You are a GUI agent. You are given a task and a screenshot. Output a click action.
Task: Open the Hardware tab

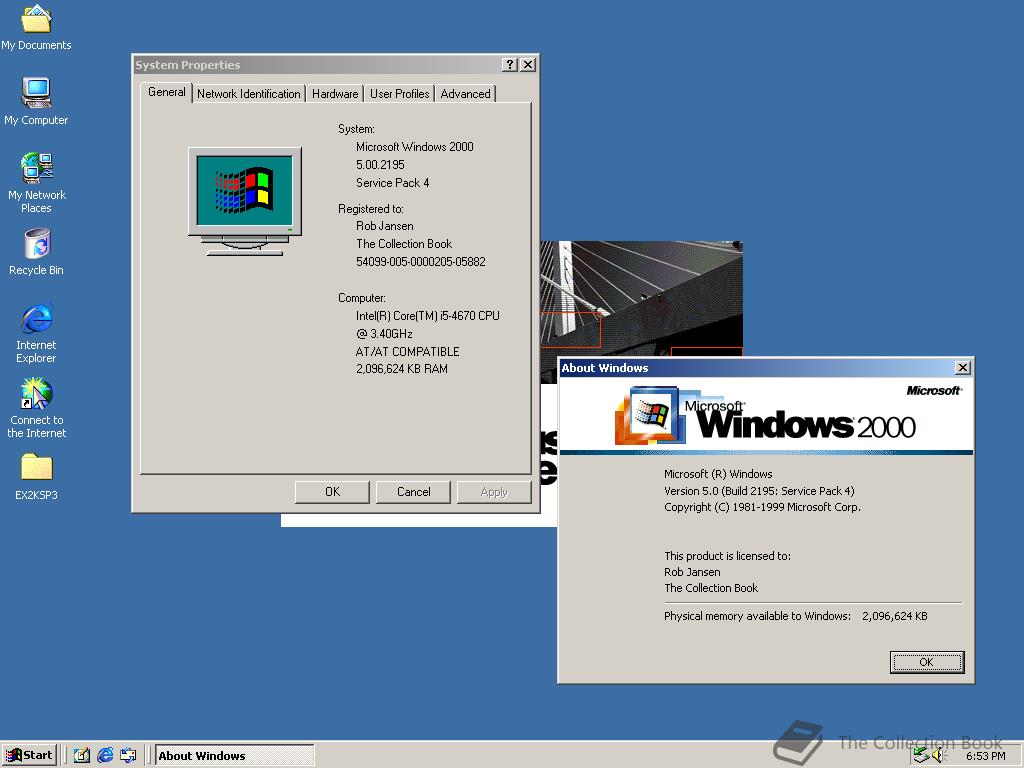point(335,94)
